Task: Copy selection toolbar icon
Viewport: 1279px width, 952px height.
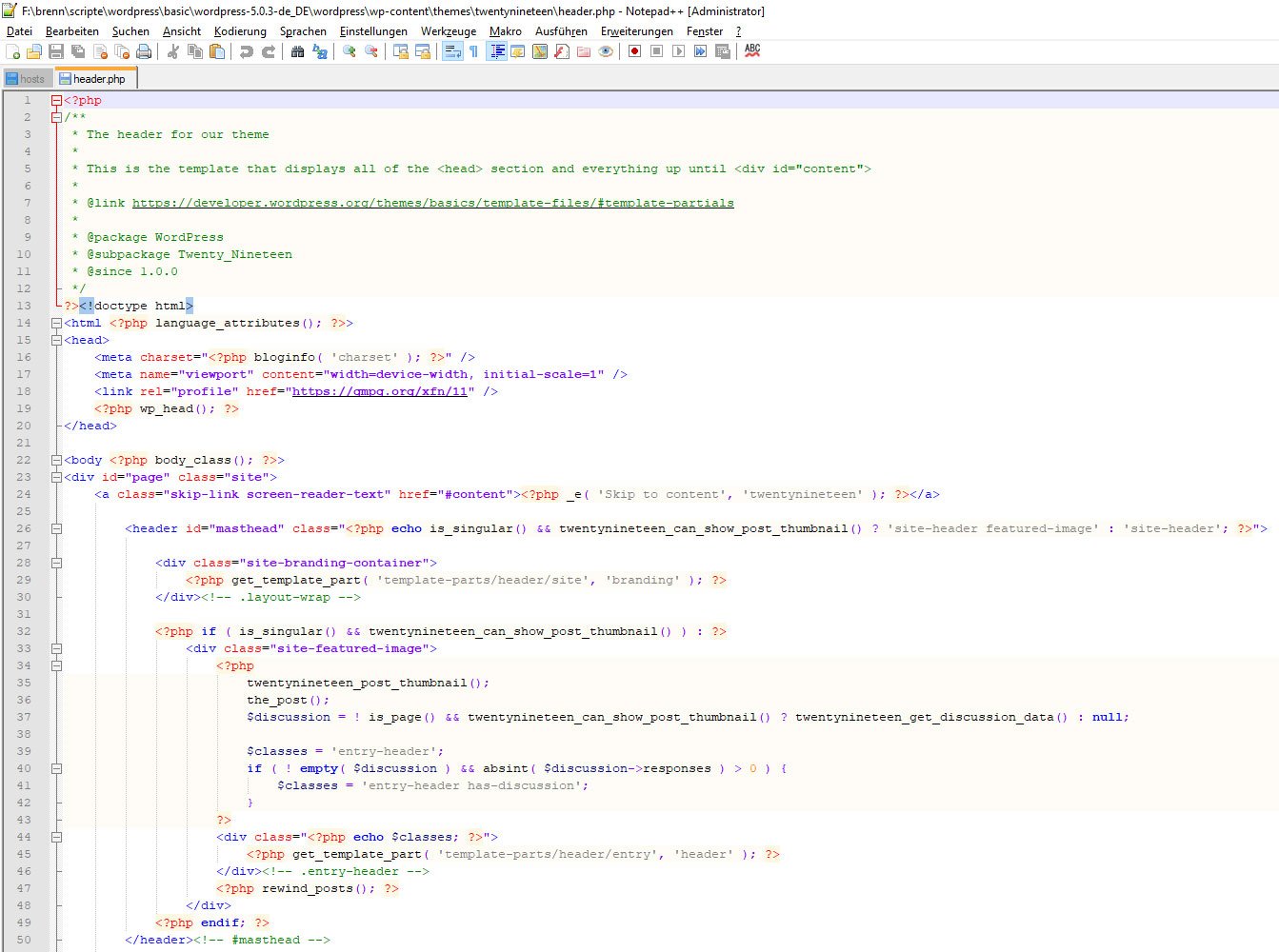Action: pyautogui.click(x=195, y=51)
